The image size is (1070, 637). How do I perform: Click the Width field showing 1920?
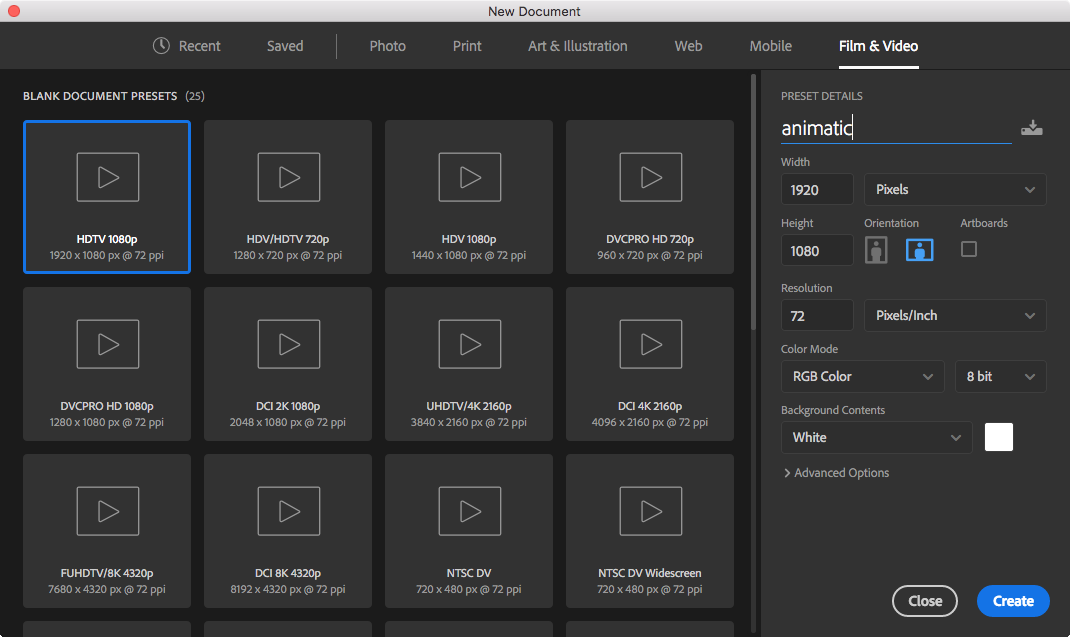pyautogui.click(x=817, y=189)
